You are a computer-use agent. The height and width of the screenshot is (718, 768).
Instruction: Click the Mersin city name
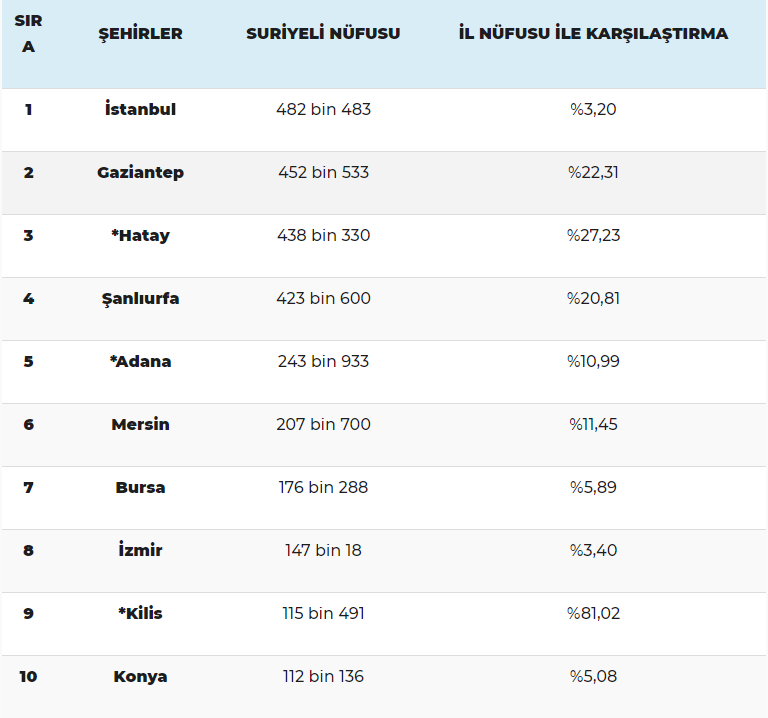pos(140,424)
